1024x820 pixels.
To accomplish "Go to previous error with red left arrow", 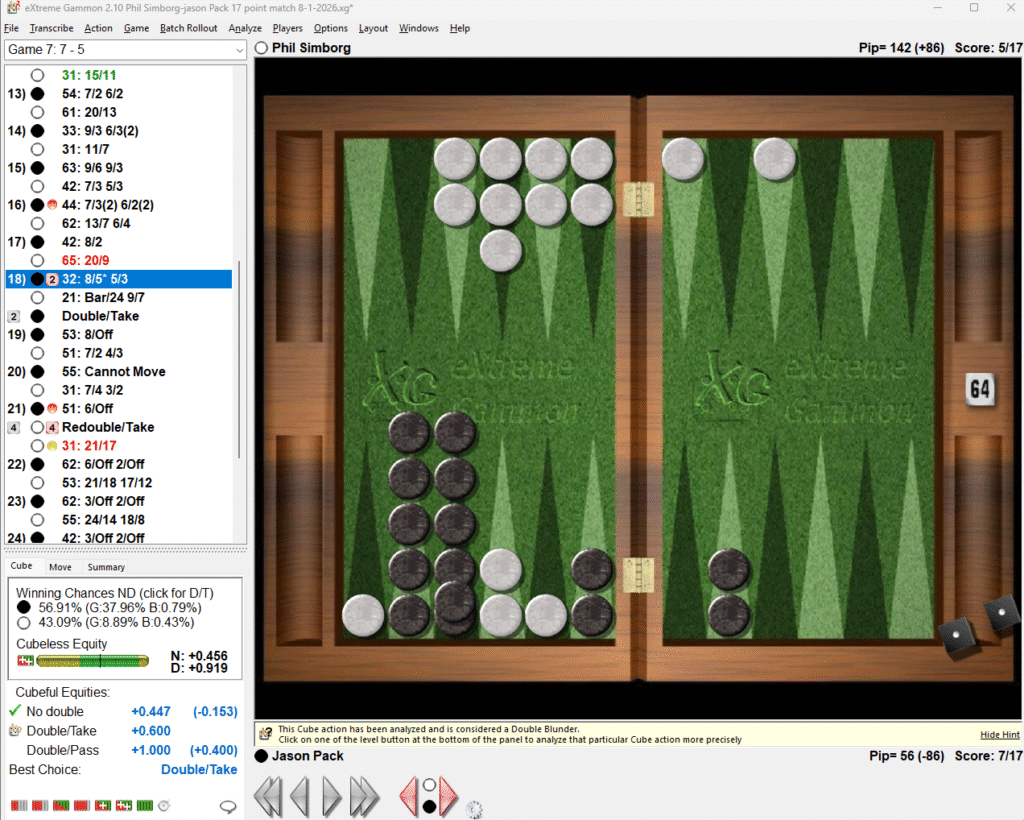I will point(409,796).
